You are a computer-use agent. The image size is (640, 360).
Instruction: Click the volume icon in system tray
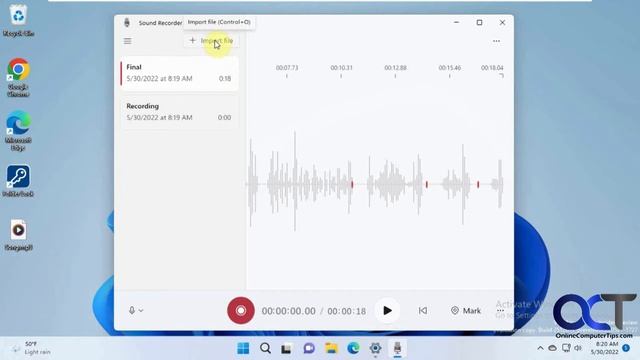click(x=578, y=348)
